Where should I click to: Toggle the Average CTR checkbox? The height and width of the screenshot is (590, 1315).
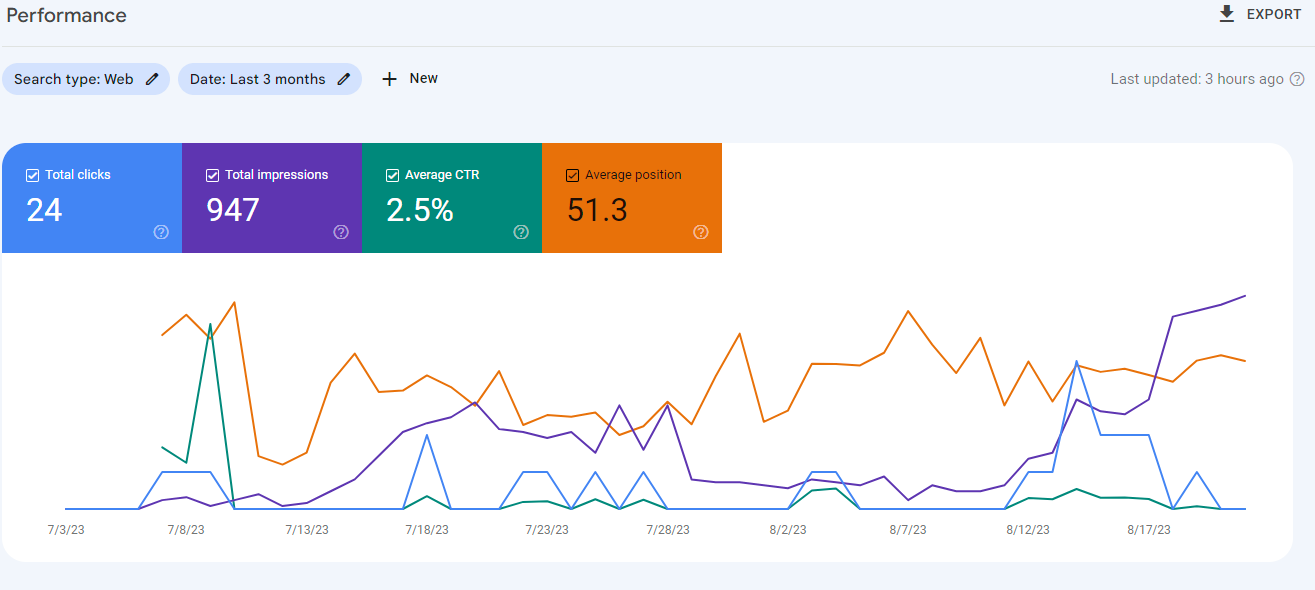point(392,175)
